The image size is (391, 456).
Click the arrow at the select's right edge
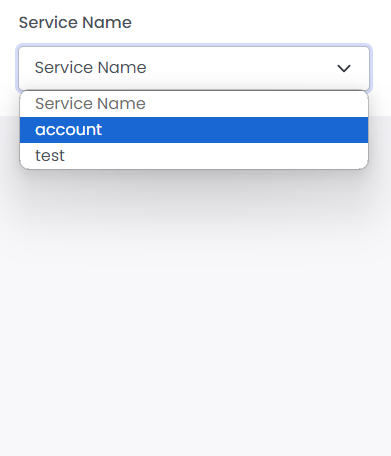click(344, 68)
